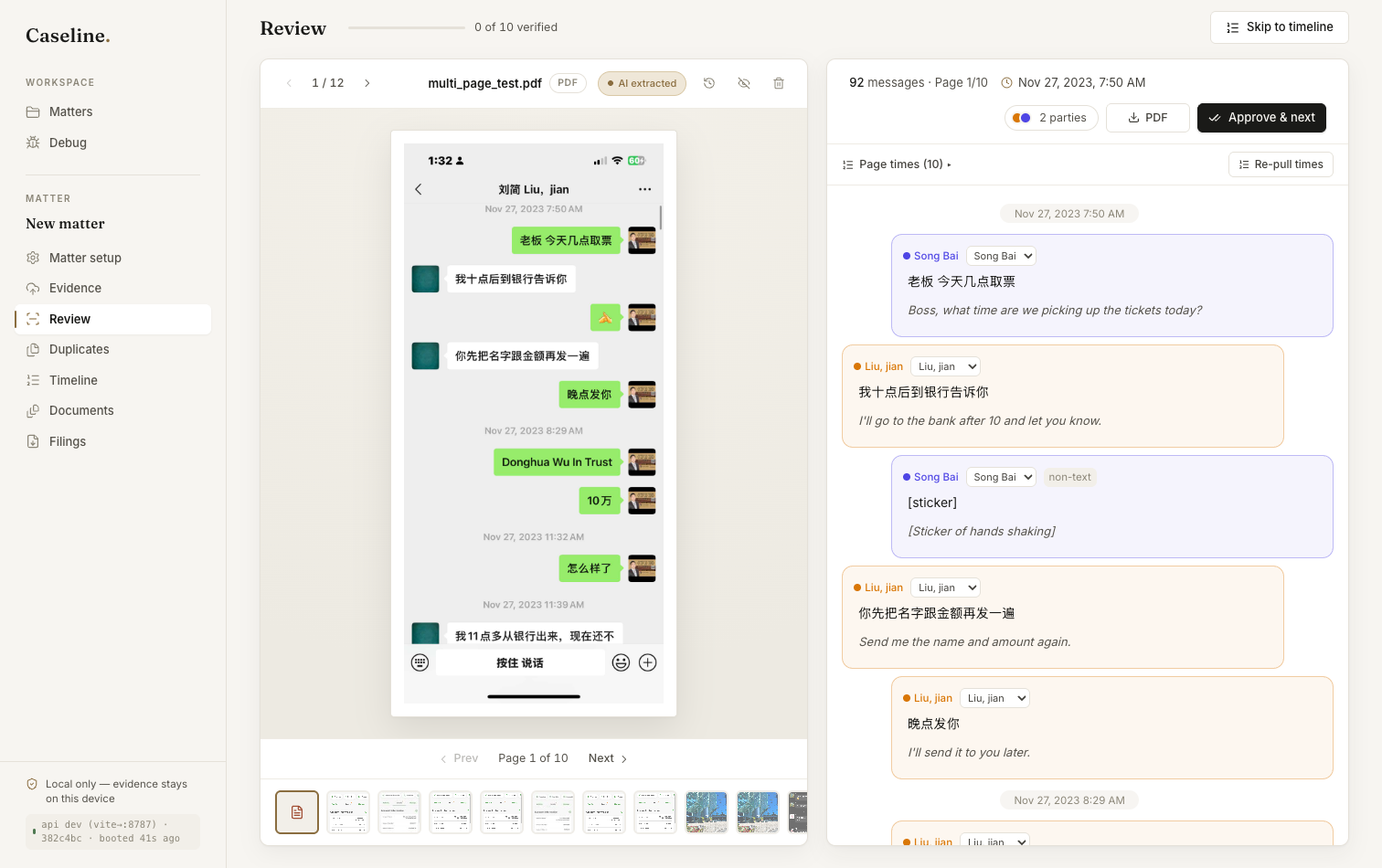Click Approve & next button
The width and height of the screenshot is (1382, 868).
[x=1261, y=118]
